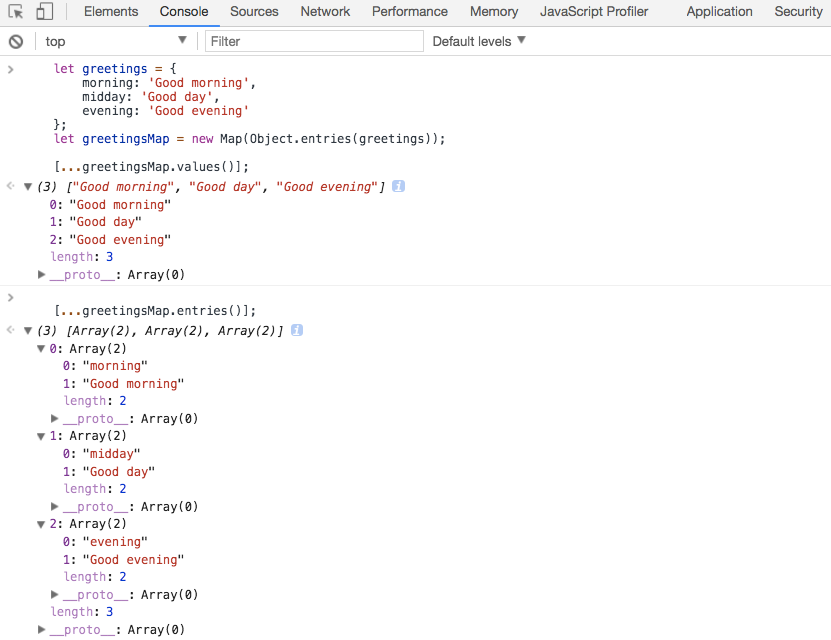
Task: Click '1: "Good day"' in entry 1
Action: (x=109, y=472)
